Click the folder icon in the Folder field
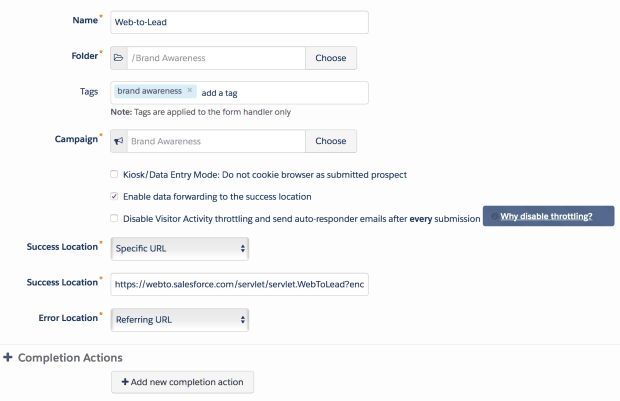The width and height of the screenshot is (620, 401). click(x=119, y=58)
